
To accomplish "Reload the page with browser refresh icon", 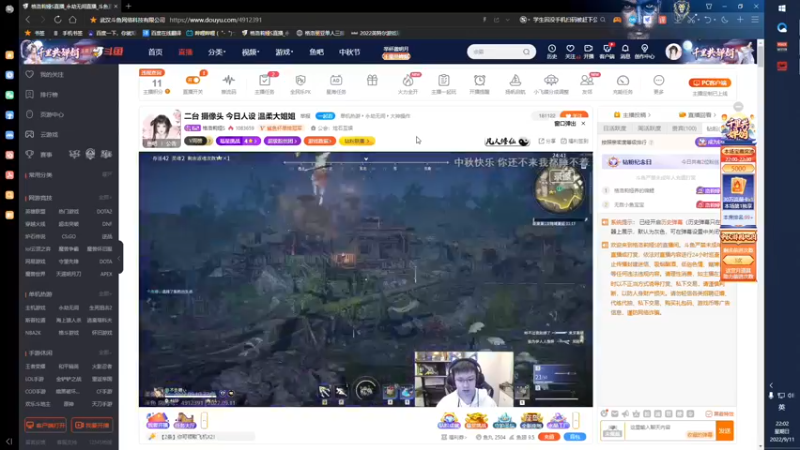I will [58, 20].
